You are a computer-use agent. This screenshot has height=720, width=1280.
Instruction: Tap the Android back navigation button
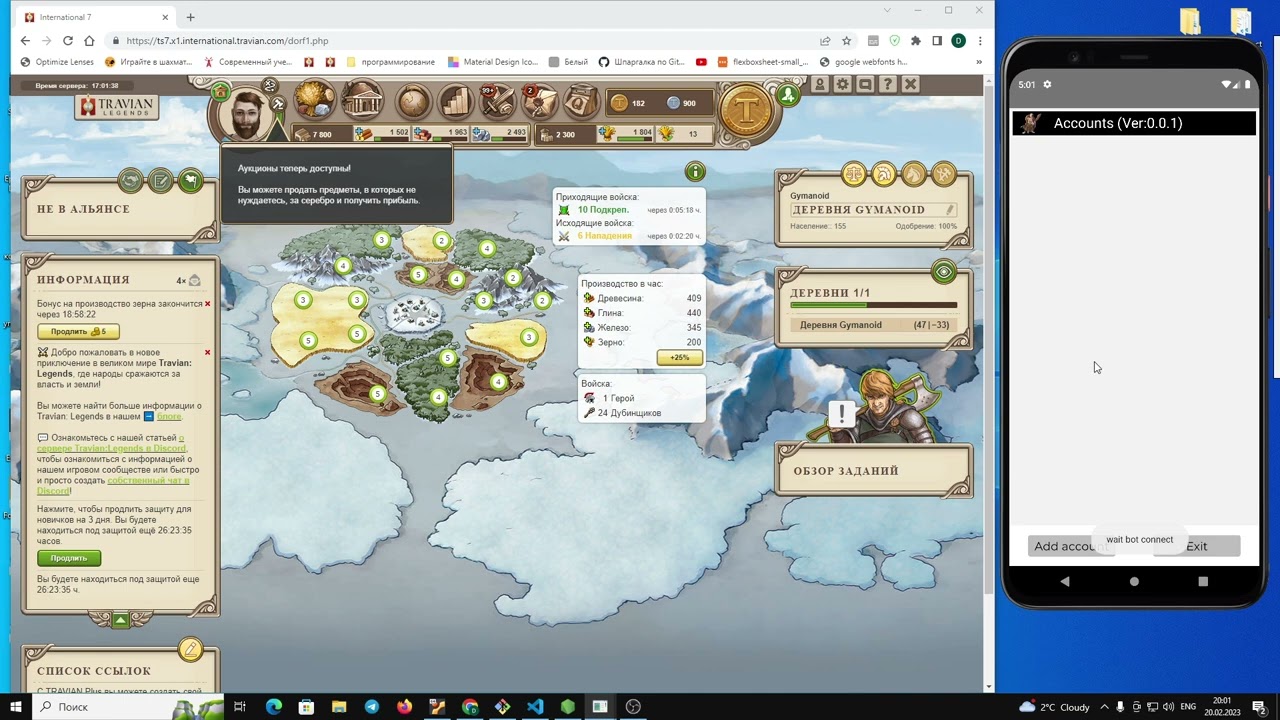(x=1064, y=581)
